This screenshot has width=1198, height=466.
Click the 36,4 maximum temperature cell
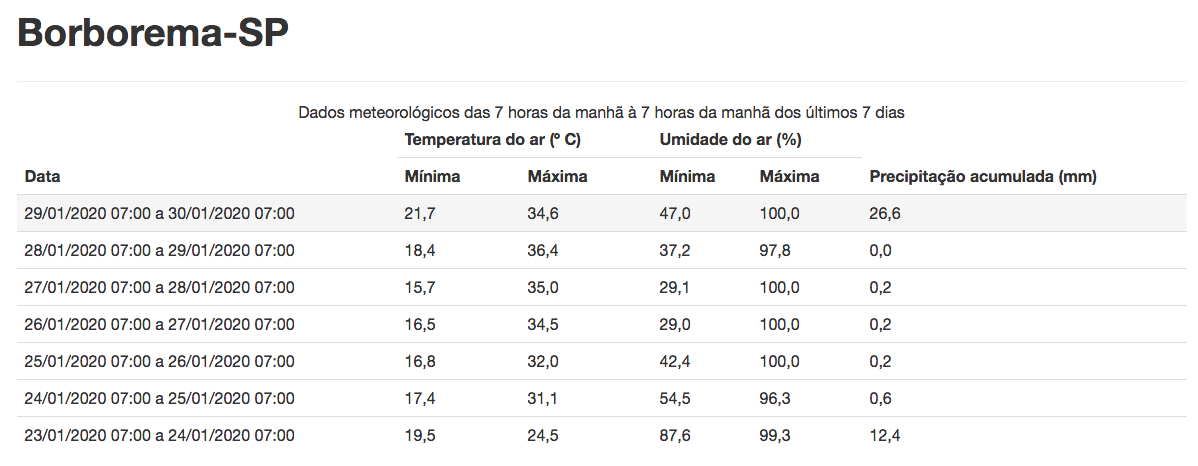(542, 250)
